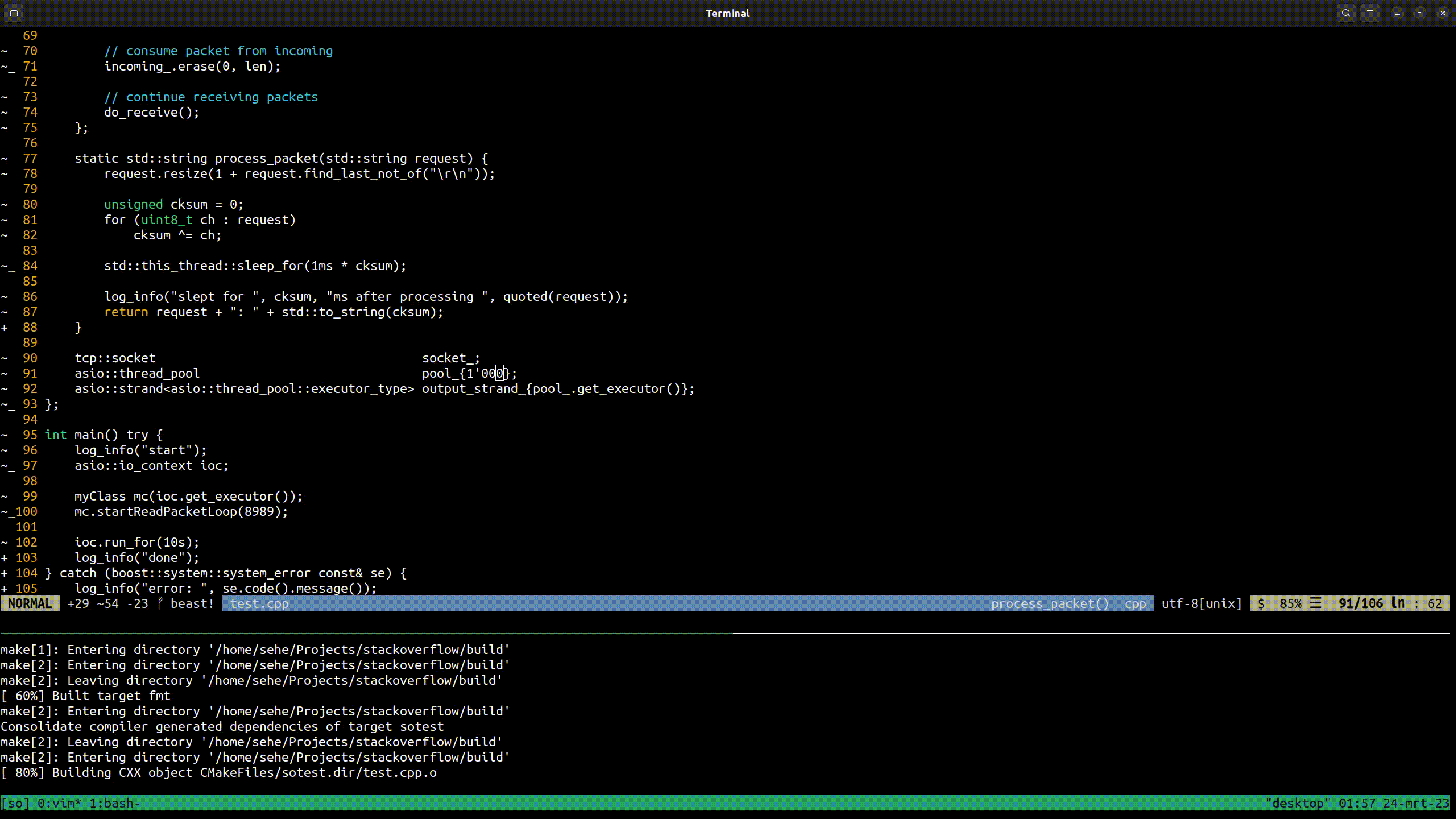The width and height of the screenshot is (1456, 819).
Task: Click the cpp filetype indicator
Action: [x=1135, y=603]
